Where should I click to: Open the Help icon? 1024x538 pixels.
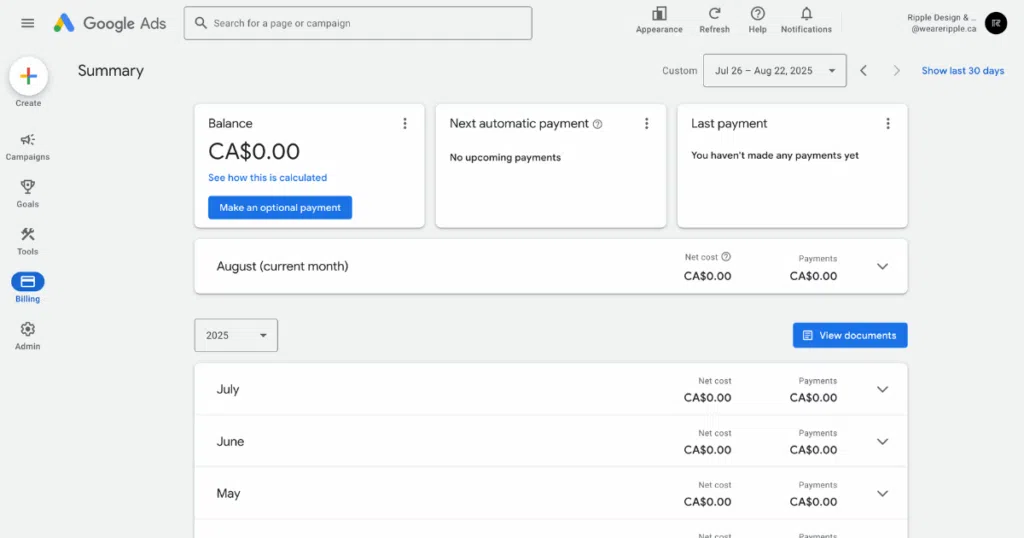757,14
